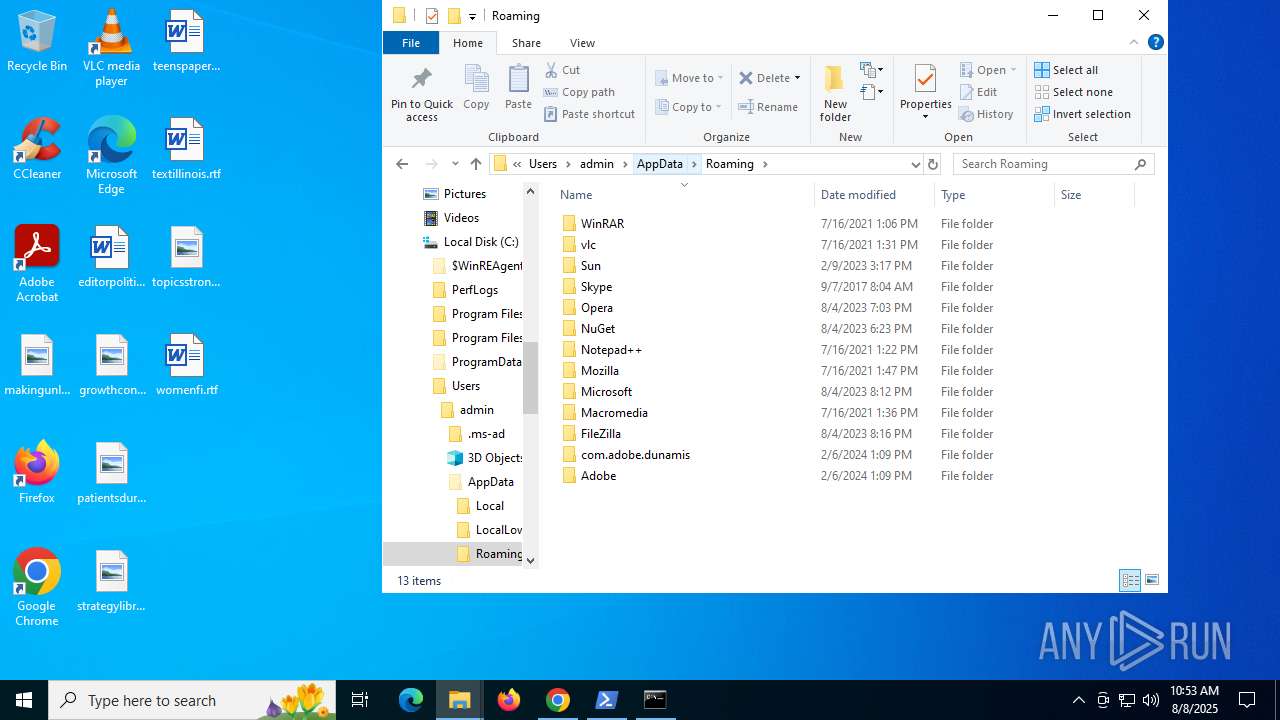
Task: Open the Move to dropdown
Action: pyautogui.click(x=689, y=78)
